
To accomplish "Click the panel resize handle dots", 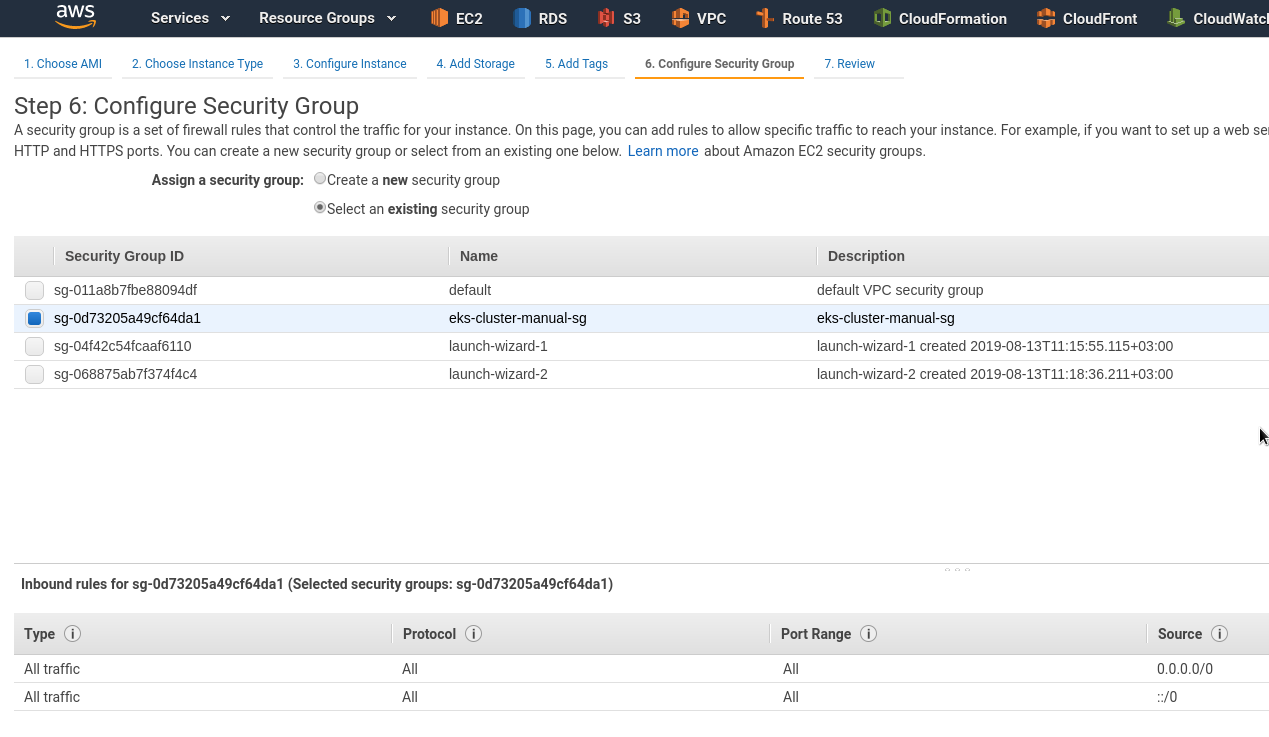I will 957,570.
